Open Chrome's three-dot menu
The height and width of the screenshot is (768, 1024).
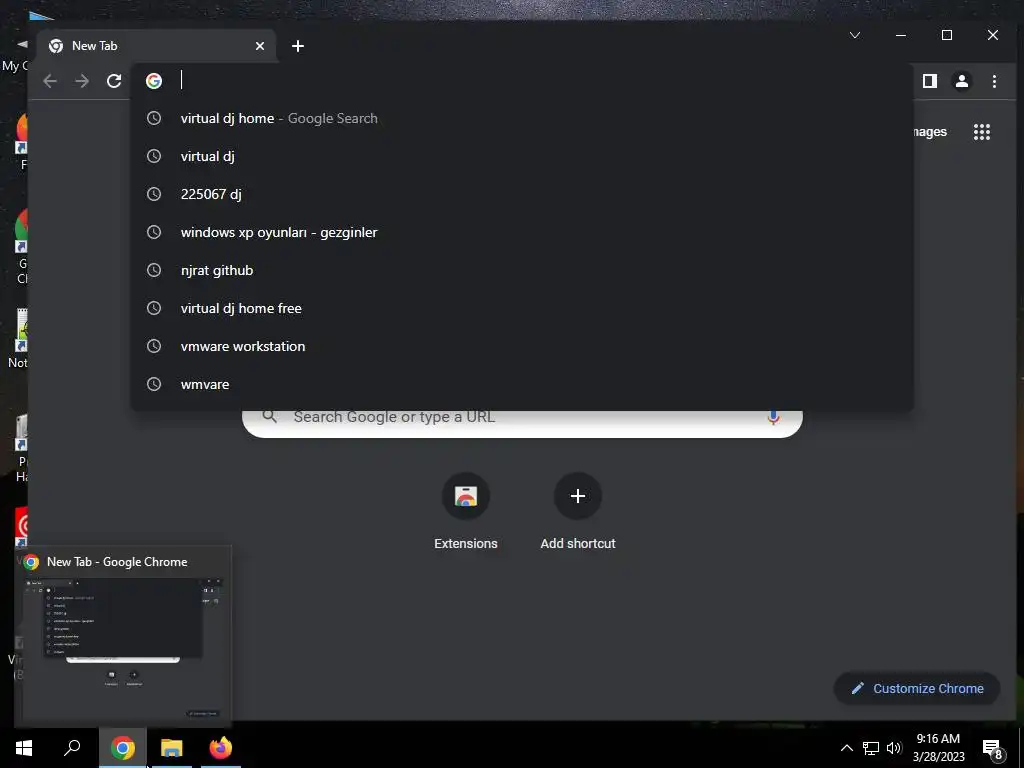(994, 81)
